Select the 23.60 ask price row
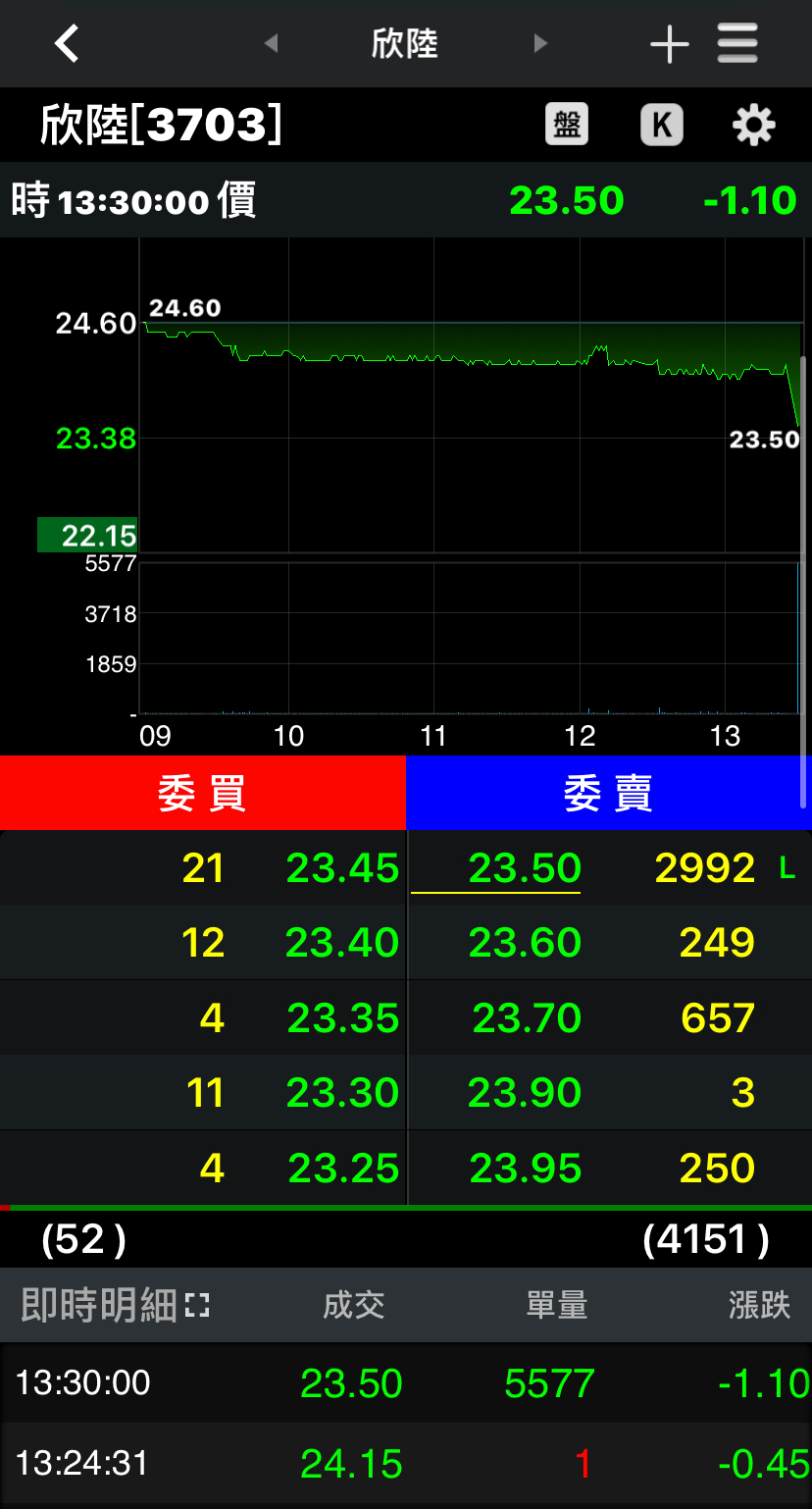The width and height of the screenshot is (812, 1509). [524, 943]
